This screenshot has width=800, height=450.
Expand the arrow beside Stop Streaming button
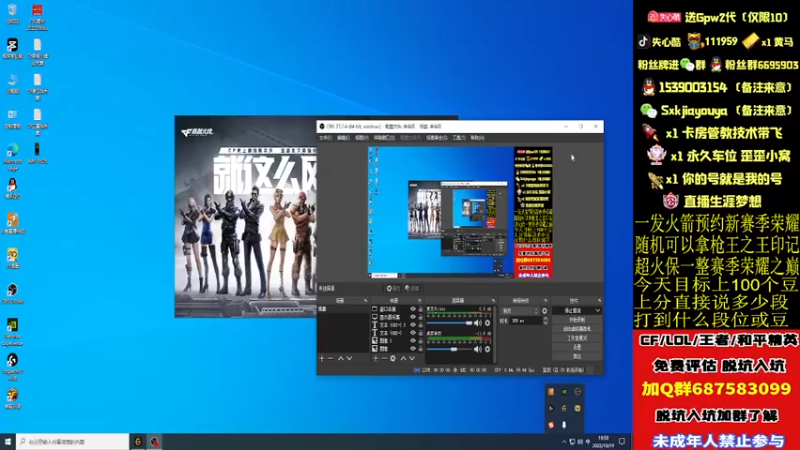(x=597, y=310)
